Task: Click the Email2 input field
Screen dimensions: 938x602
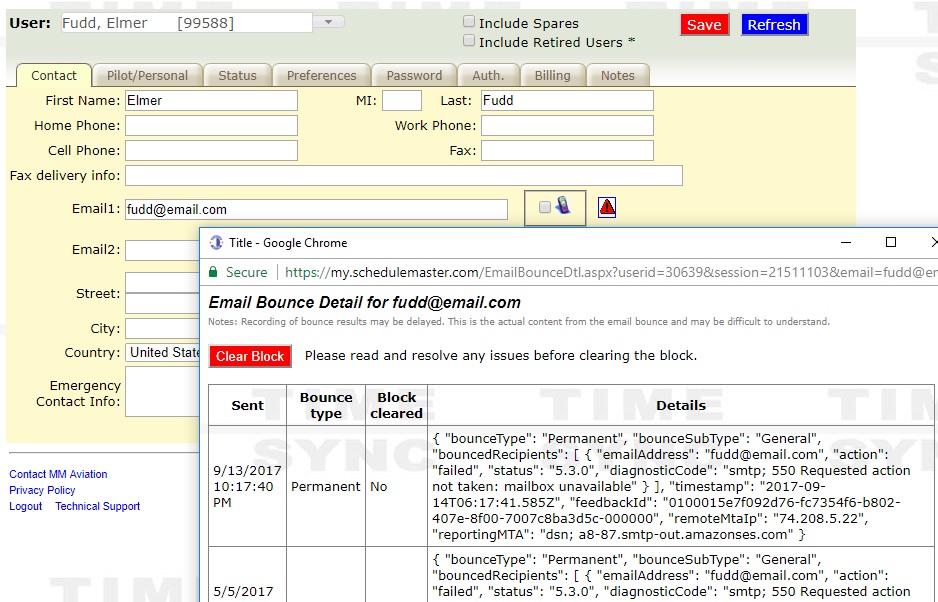Action: coord(162,250)
